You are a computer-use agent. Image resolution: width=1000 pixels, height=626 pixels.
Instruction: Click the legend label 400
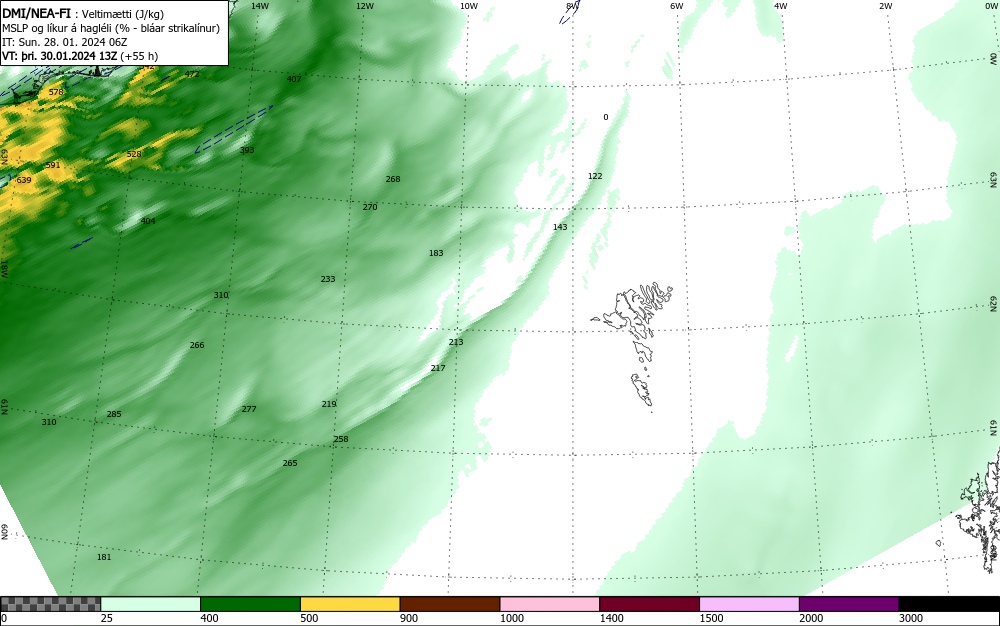click(x=209, y=618)
